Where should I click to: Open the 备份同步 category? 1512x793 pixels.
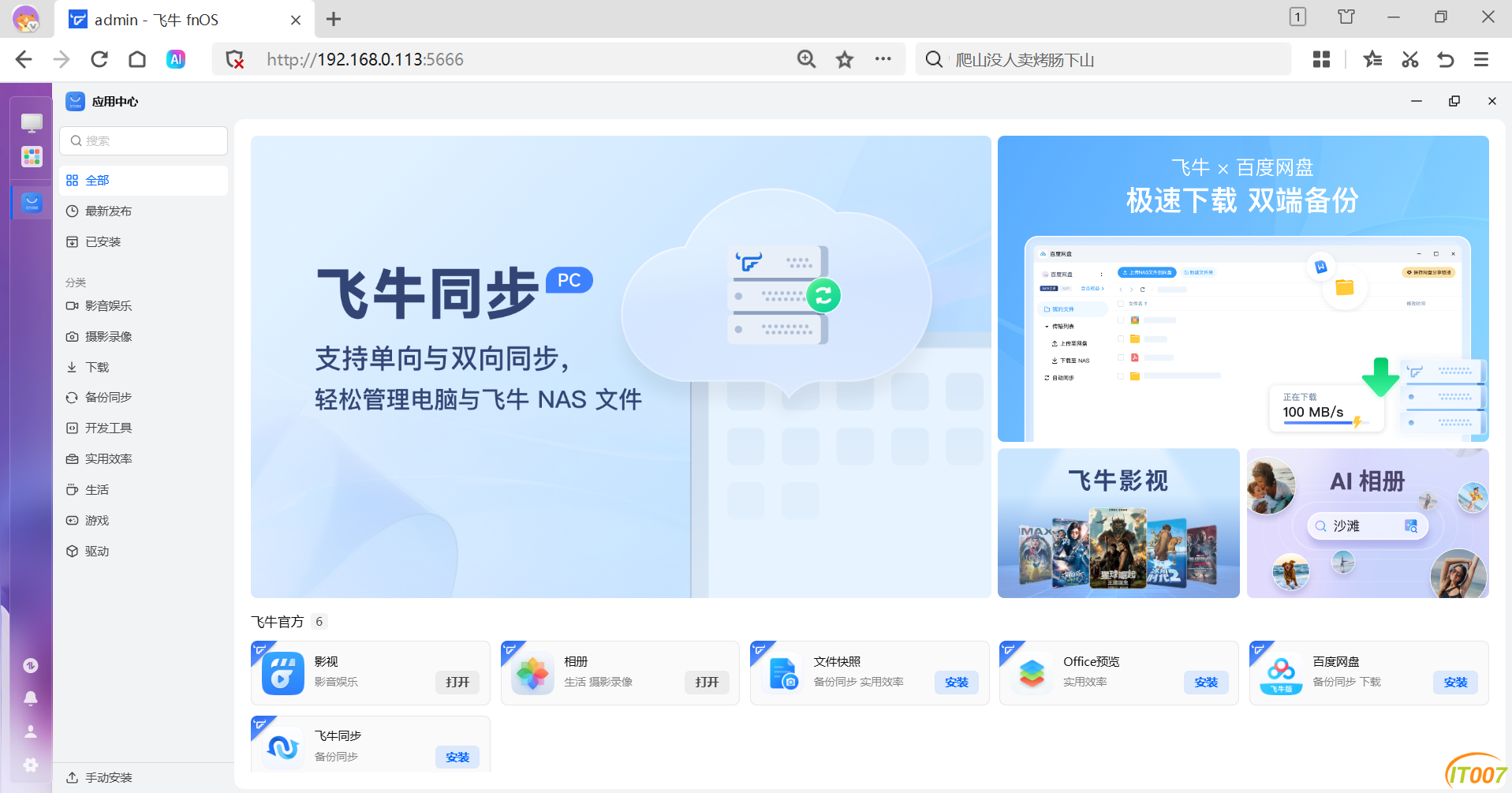click(x=108, y=398)
